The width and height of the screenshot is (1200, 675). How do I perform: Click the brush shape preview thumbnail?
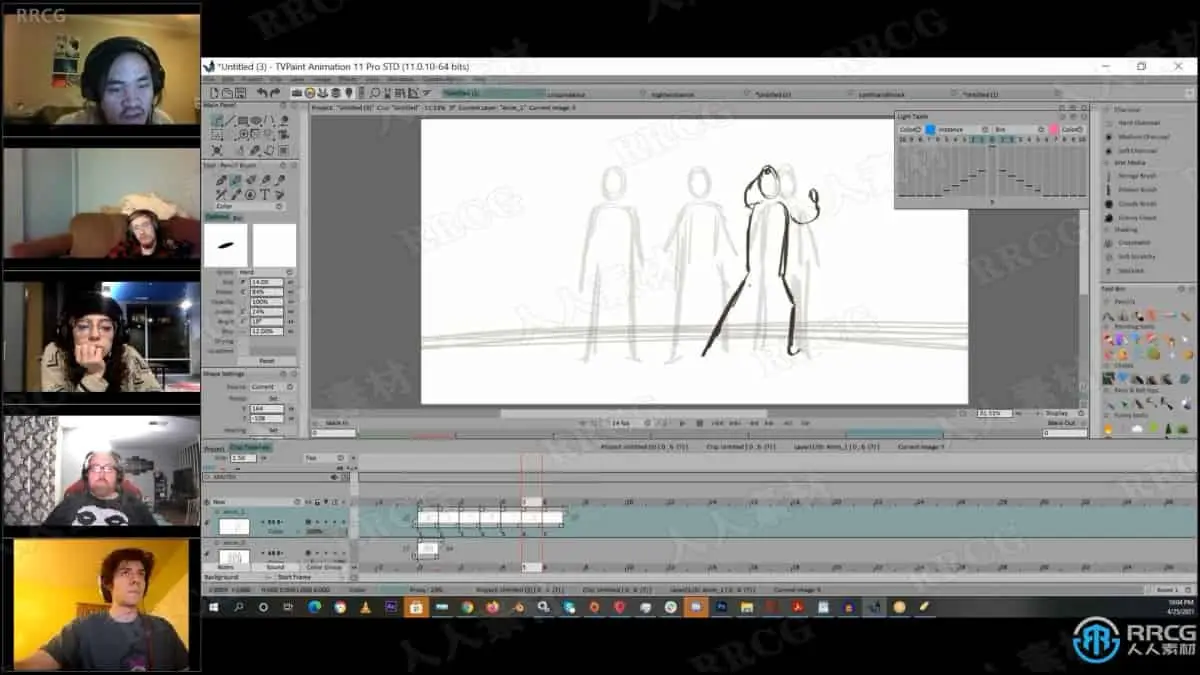225,245
